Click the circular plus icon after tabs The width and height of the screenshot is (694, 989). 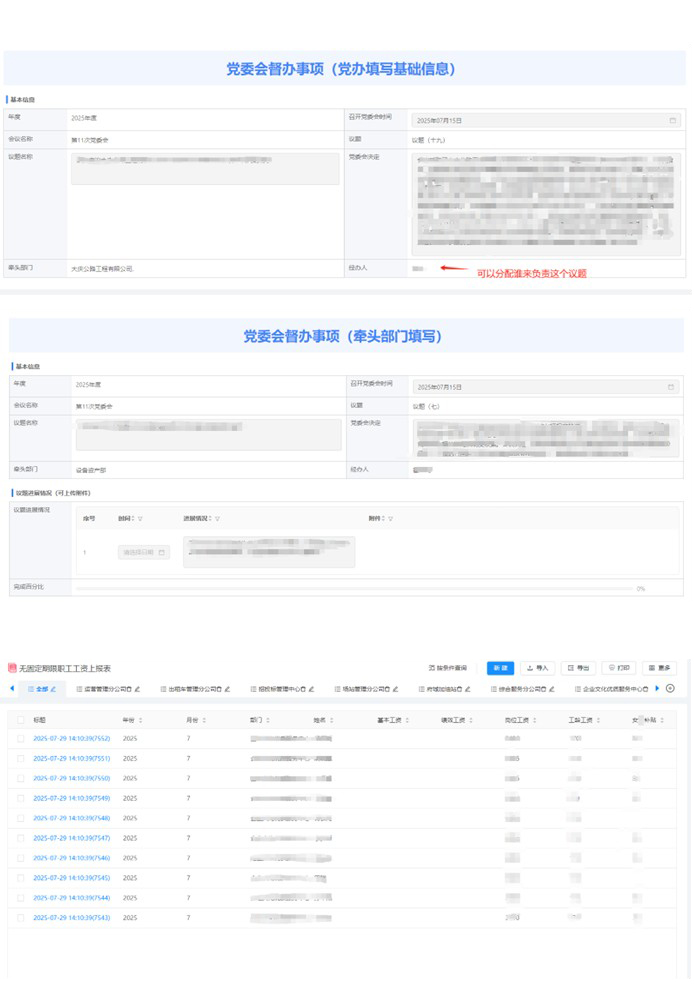(670, 688)
